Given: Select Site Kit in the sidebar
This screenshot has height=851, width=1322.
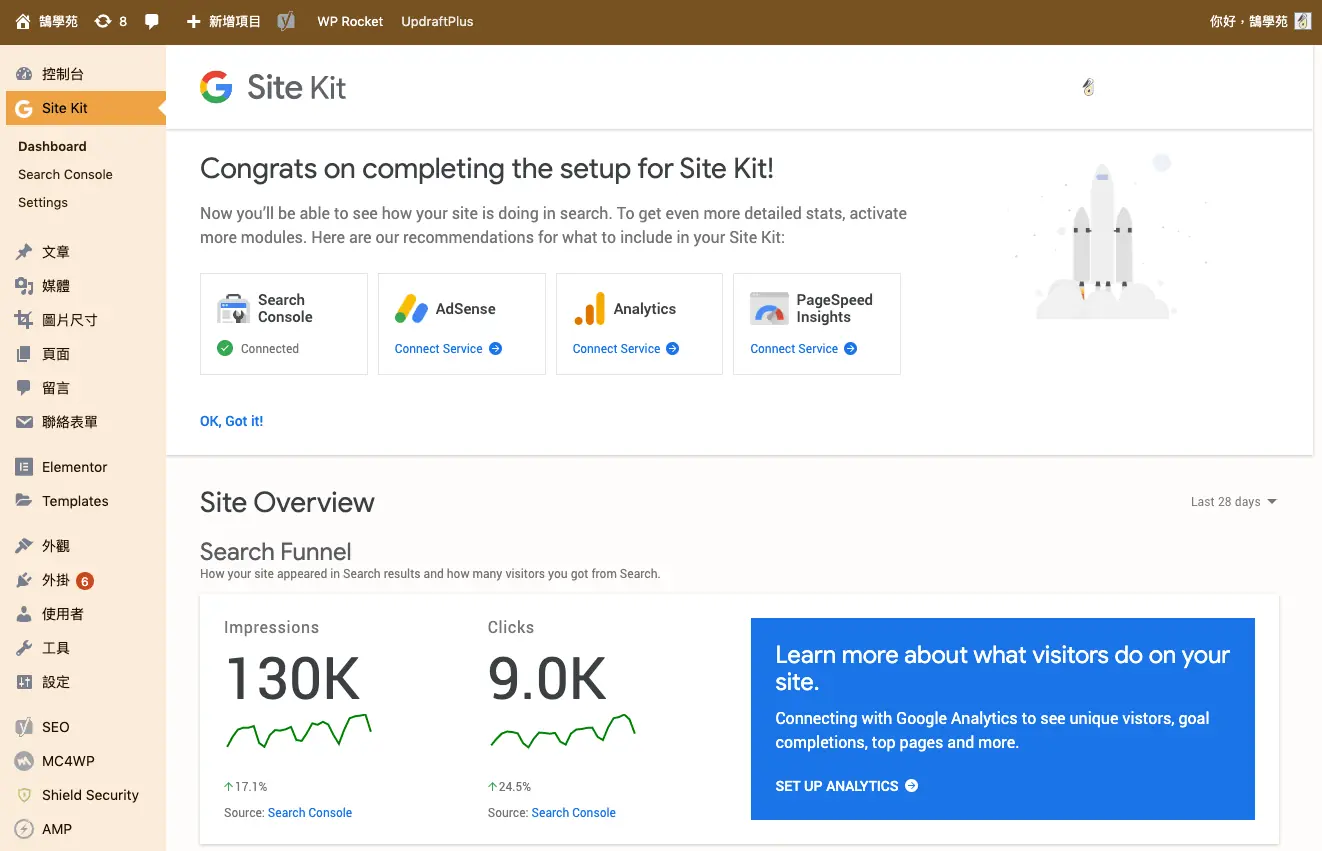Looking at the screenshot, I should coord(86,108).
